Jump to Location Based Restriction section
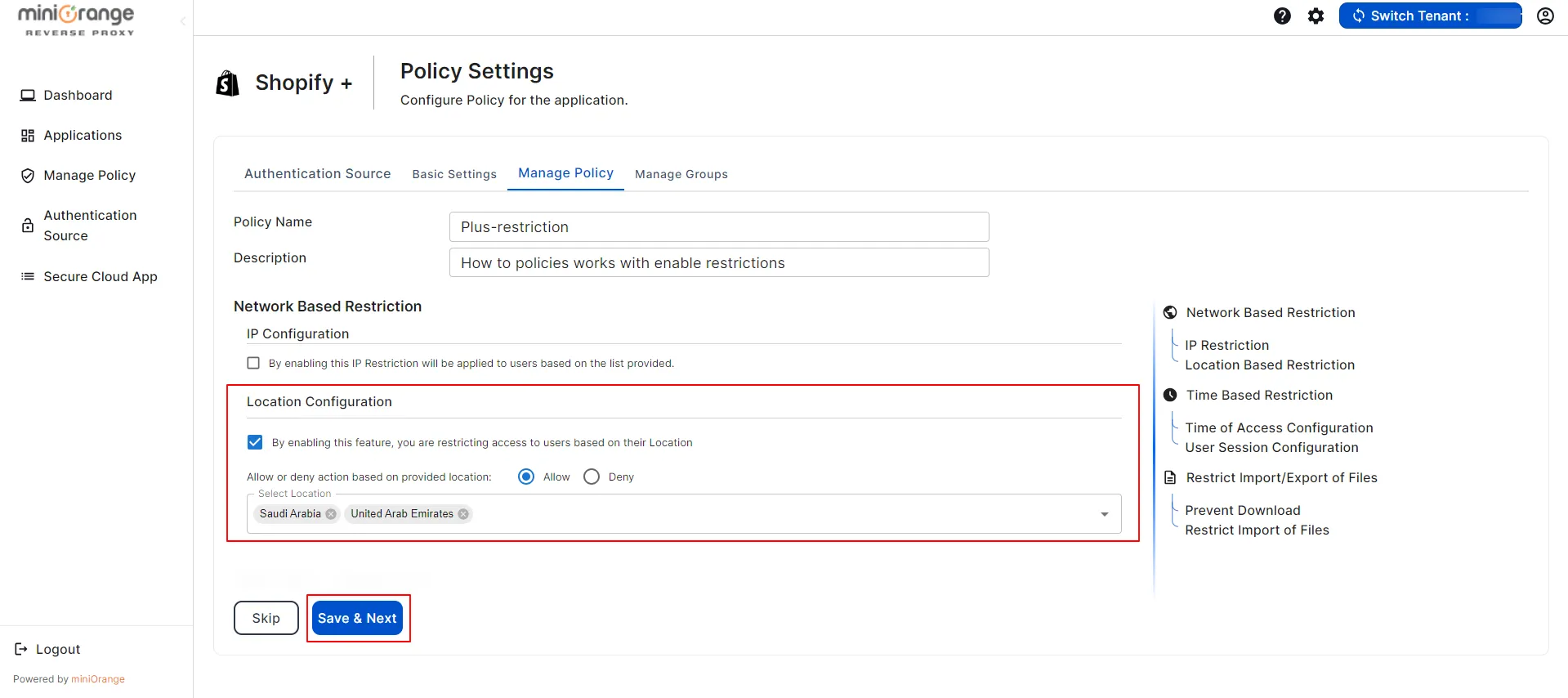 click(1270, 365)
